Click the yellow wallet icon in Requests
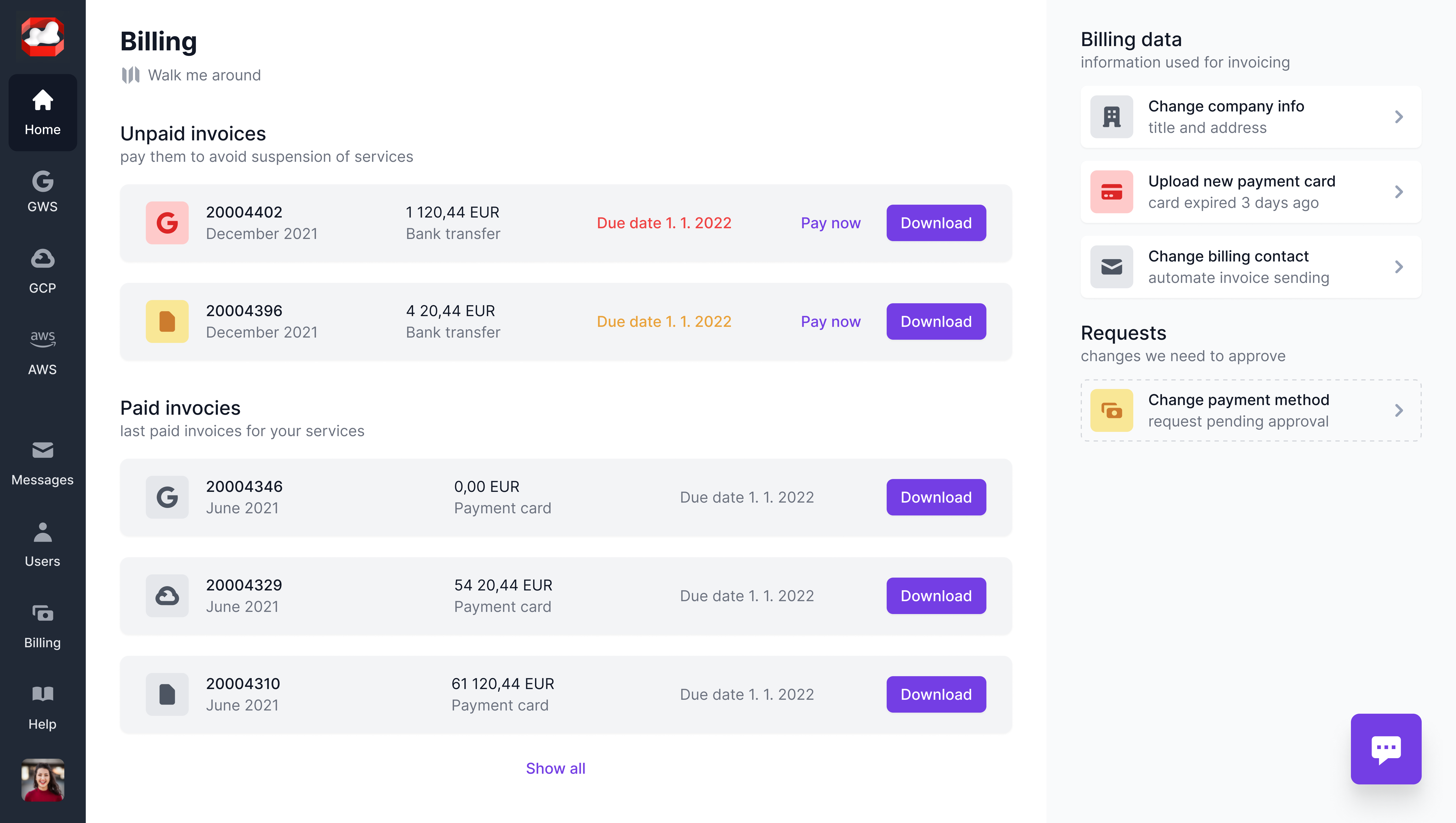 [1111, 410]
